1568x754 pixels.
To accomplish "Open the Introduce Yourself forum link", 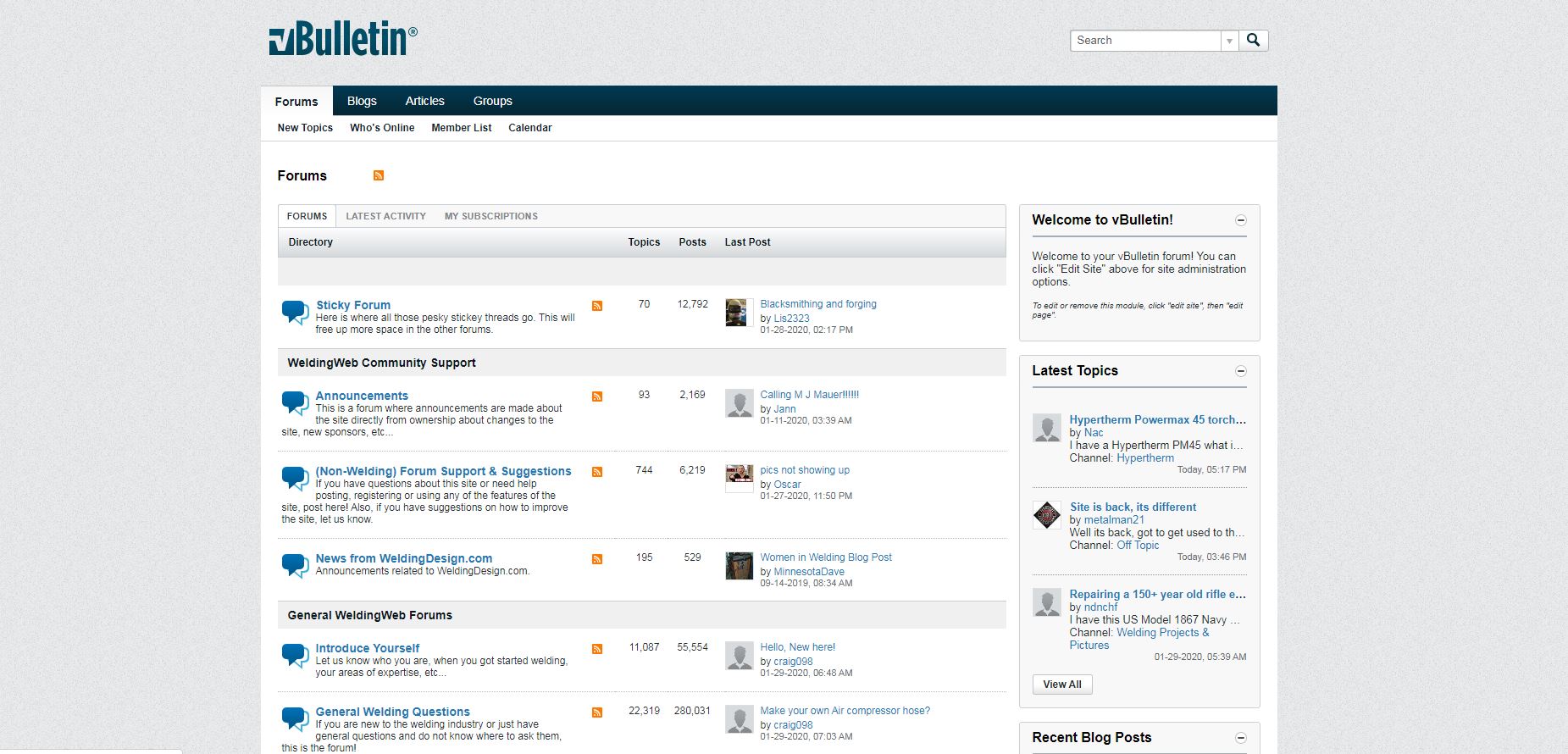I will 368,648.
